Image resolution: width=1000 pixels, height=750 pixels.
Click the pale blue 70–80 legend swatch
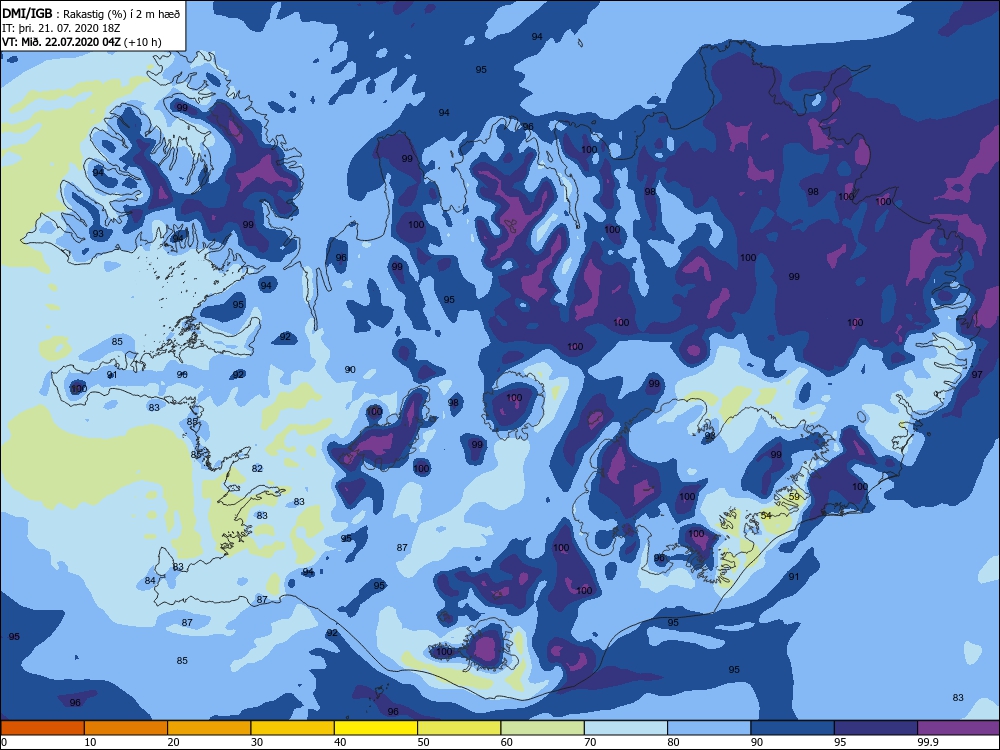pos(626,728)
